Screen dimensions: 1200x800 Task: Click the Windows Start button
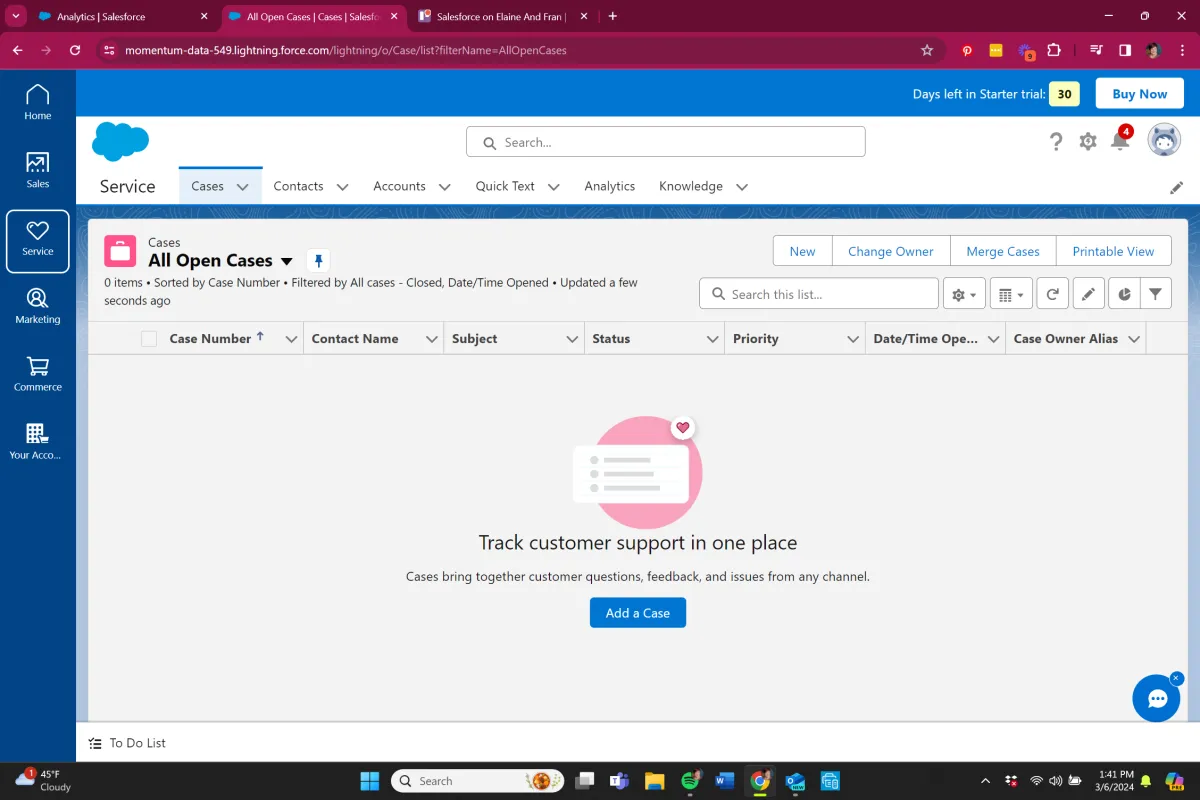[369, 781]
